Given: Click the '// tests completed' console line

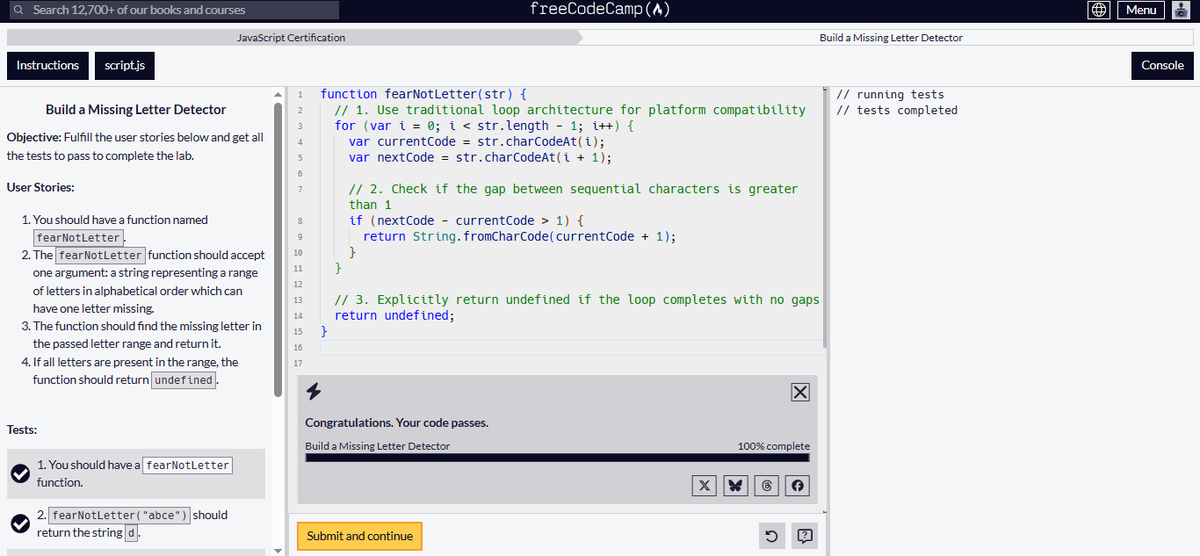Looking at the screenshot, I should click(x=897, y=111).
